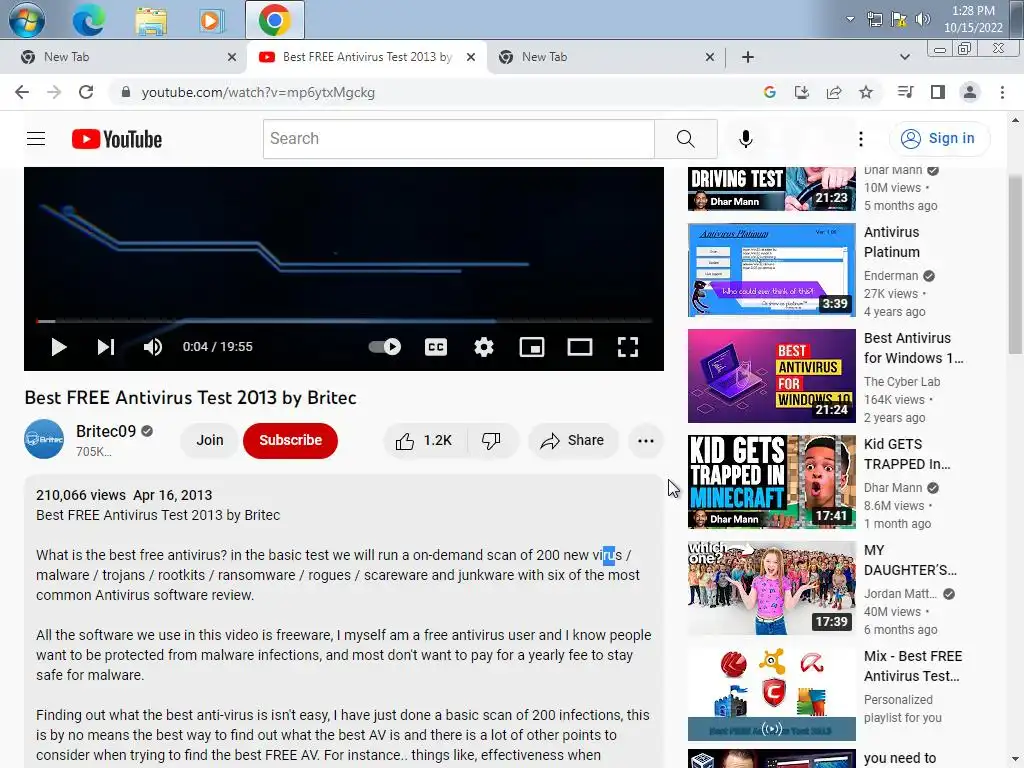This screenshot has width=1024, height=768.
Task: Join the Britec09 channel
Action: coord(210,440)
